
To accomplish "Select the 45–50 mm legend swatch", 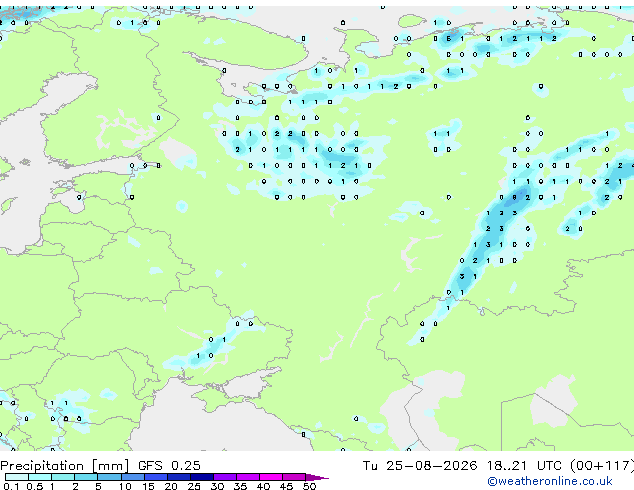I will pos(294,477).
